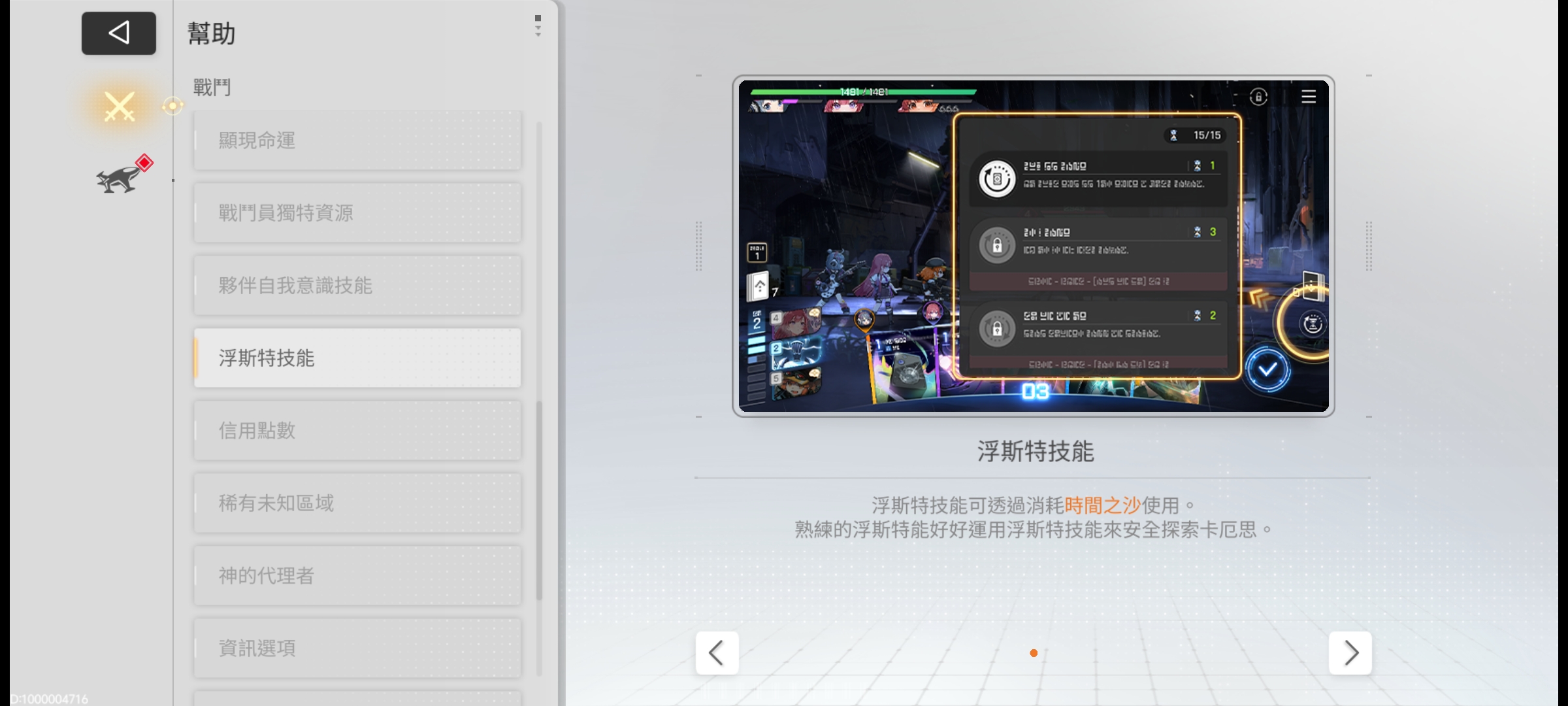Select the crossed swords battle category
This screenshot has height=706, width=1568.
[x=120, y=107]
